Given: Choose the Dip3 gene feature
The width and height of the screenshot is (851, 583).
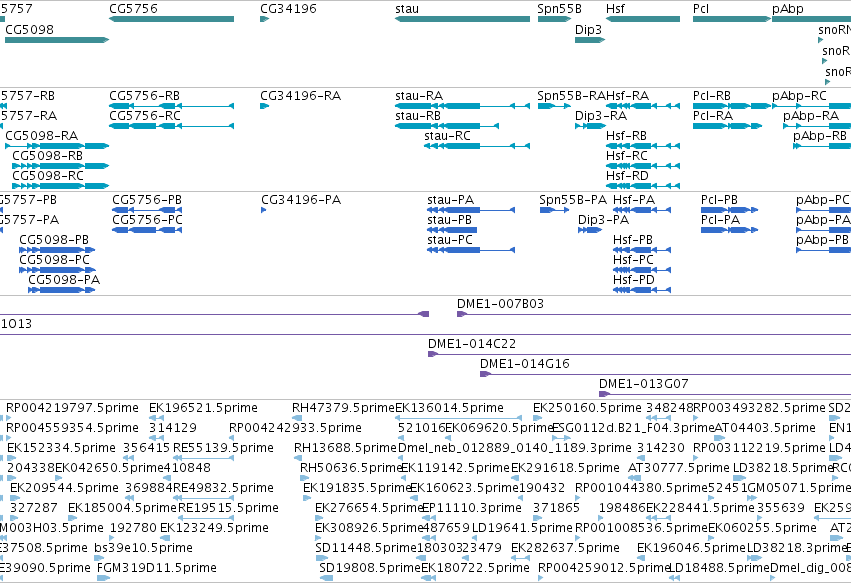Looking at the screenshot, I should click(590, 40).
